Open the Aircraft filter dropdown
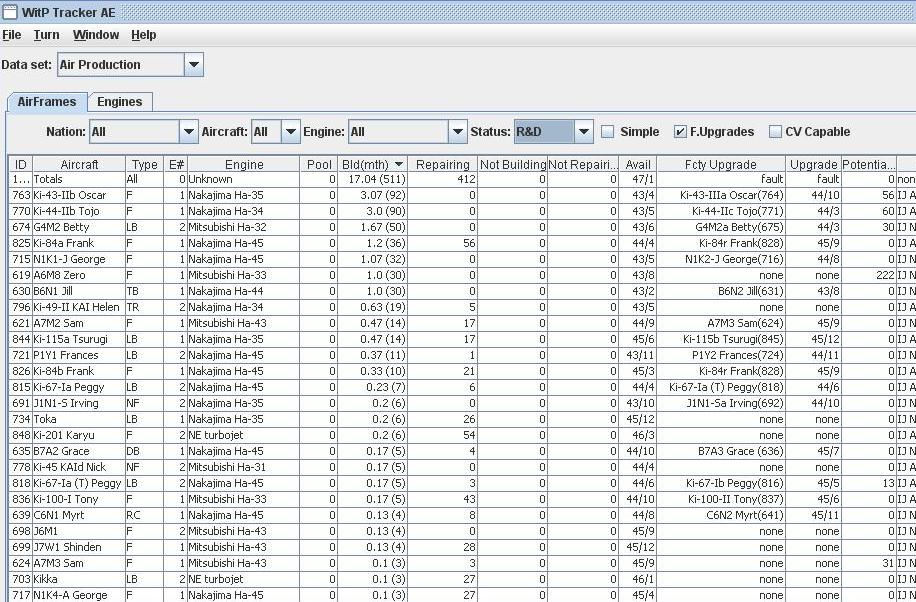 coord(290,132)
